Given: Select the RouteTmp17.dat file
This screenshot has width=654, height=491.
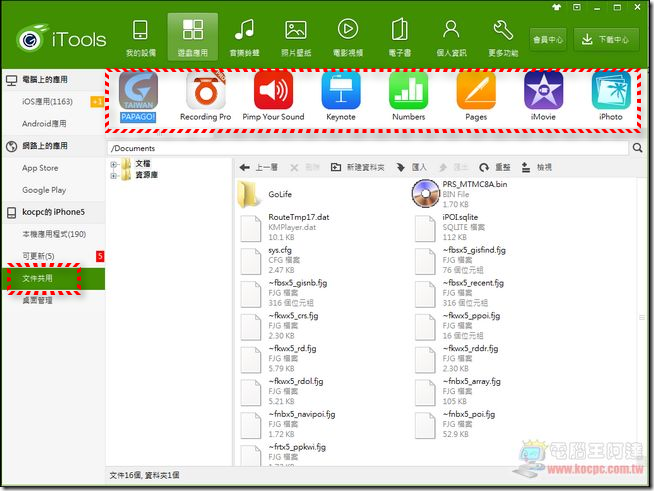Looking at the screenshot, I should tap(285, 227).
